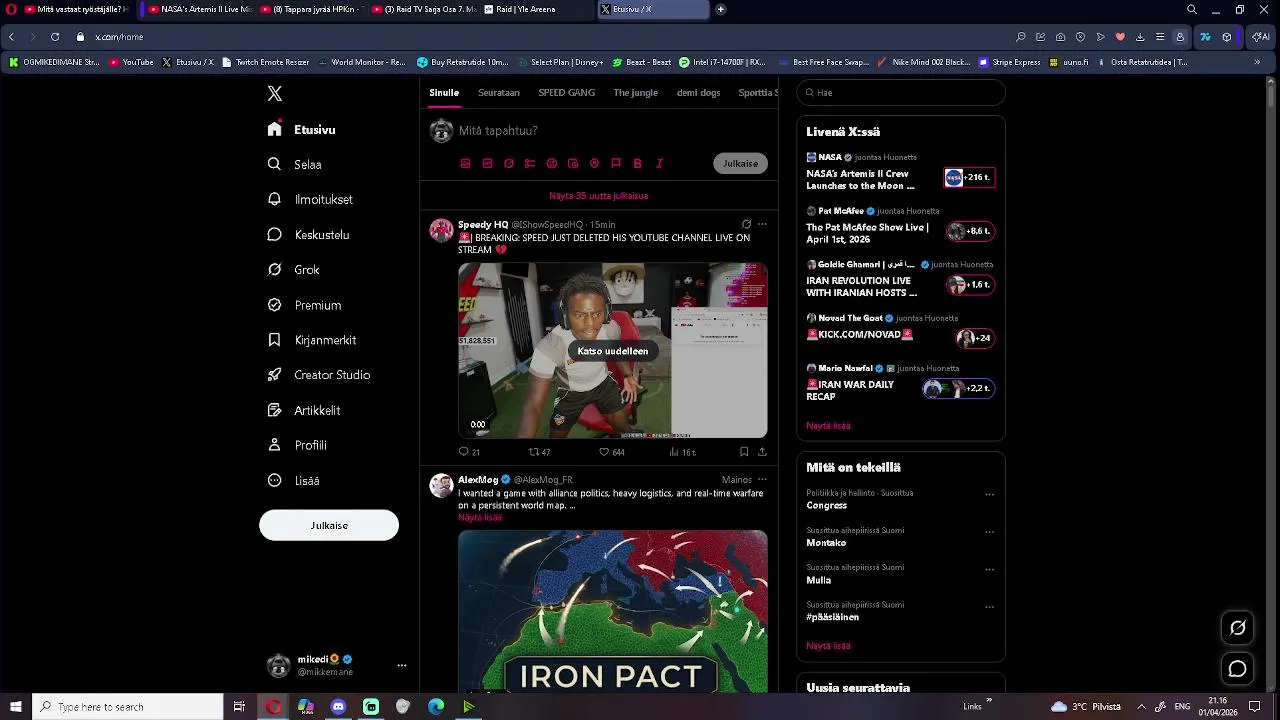The image size is (1280, 720).
Task: Open the floating messages chat button
Action: 1238,669
